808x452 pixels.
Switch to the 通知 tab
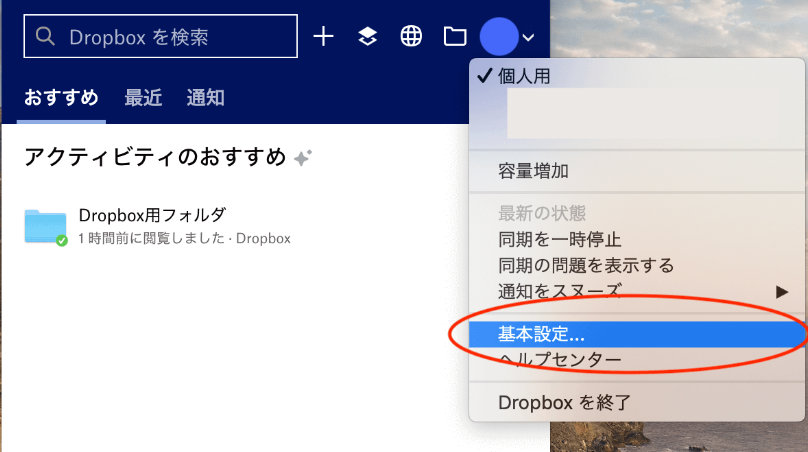205,97
